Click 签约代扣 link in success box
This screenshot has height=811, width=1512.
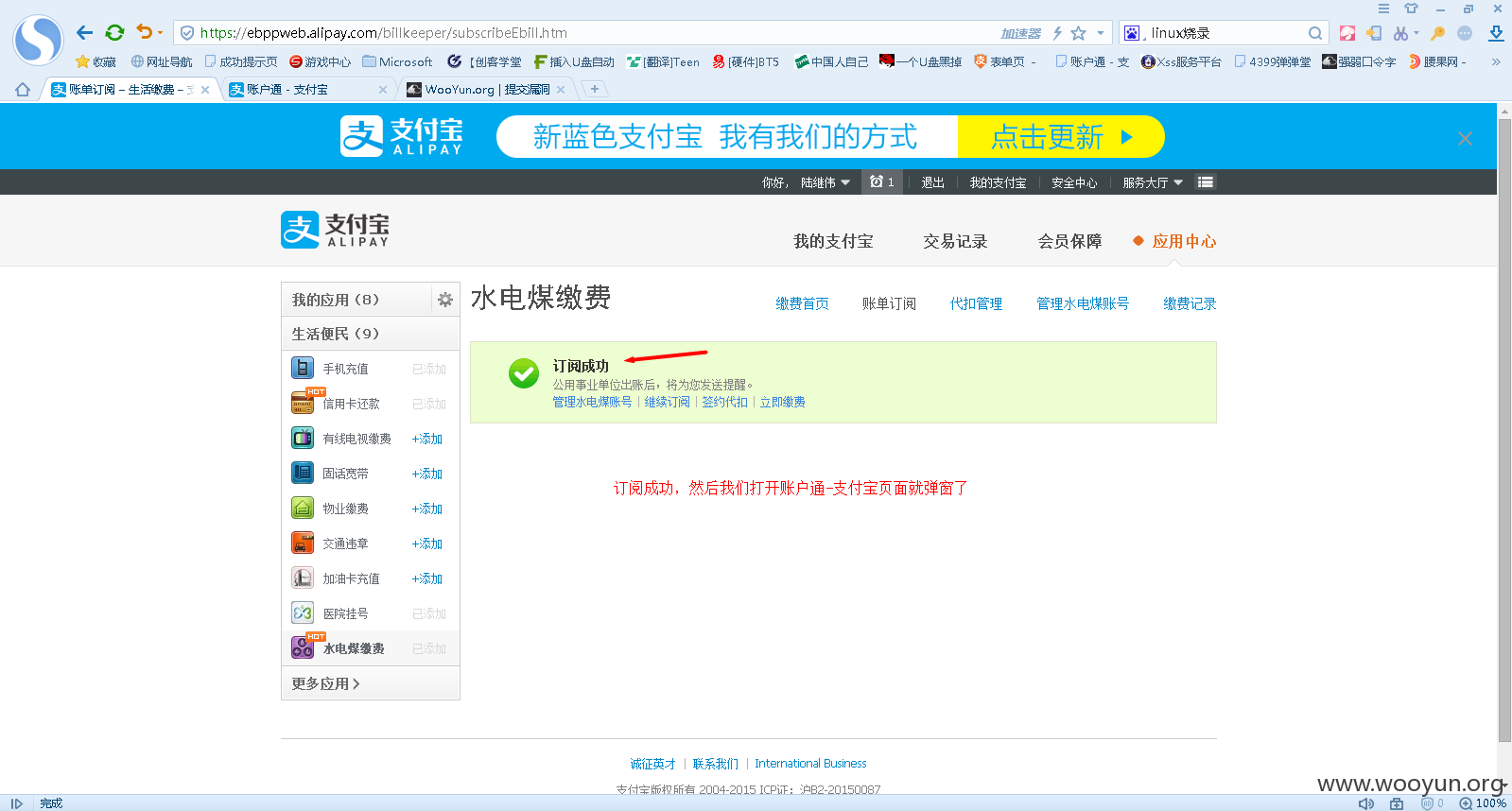724,402
